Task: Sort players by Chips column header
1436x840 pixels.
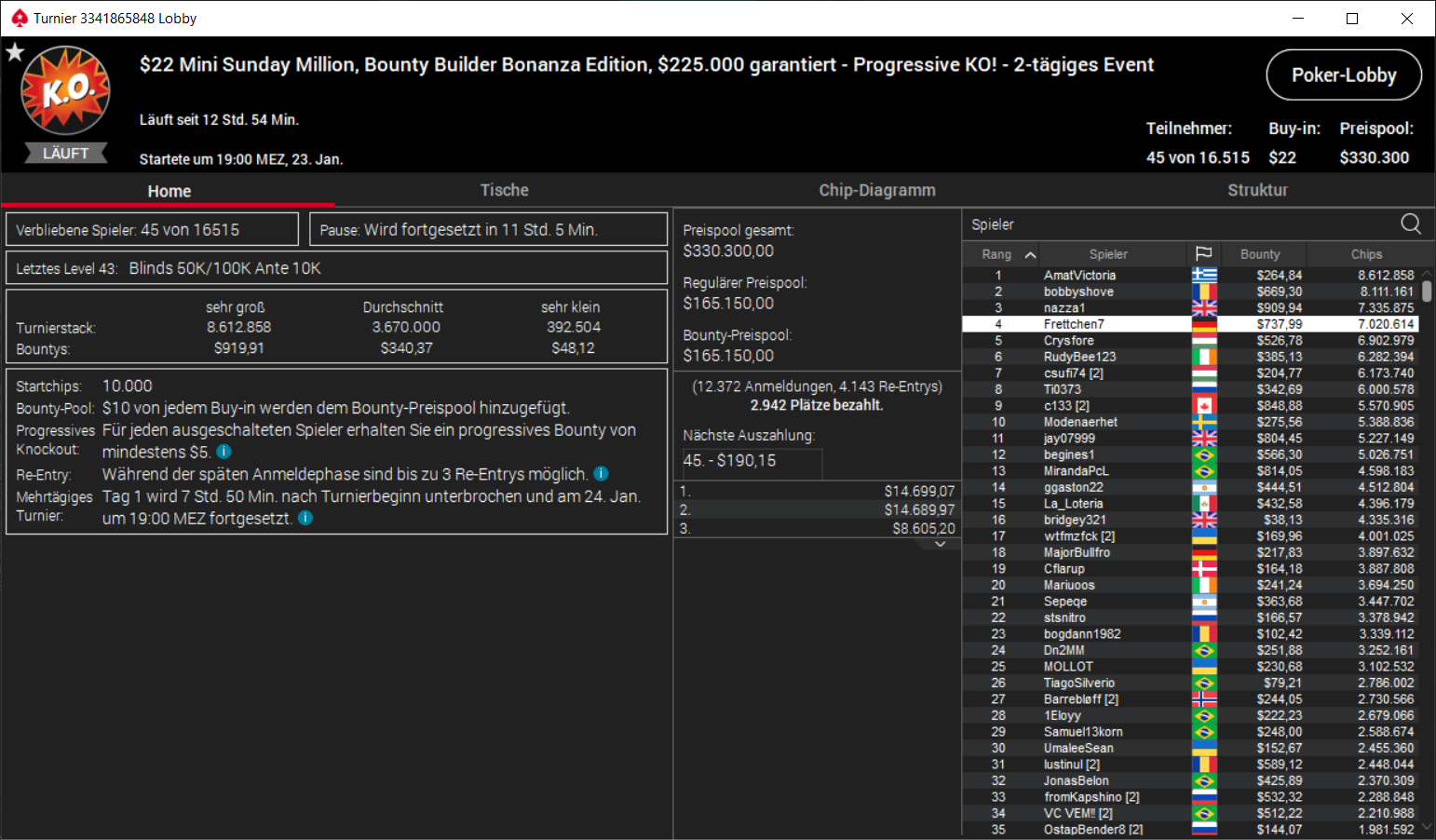Action: (x=1366, y=254)
